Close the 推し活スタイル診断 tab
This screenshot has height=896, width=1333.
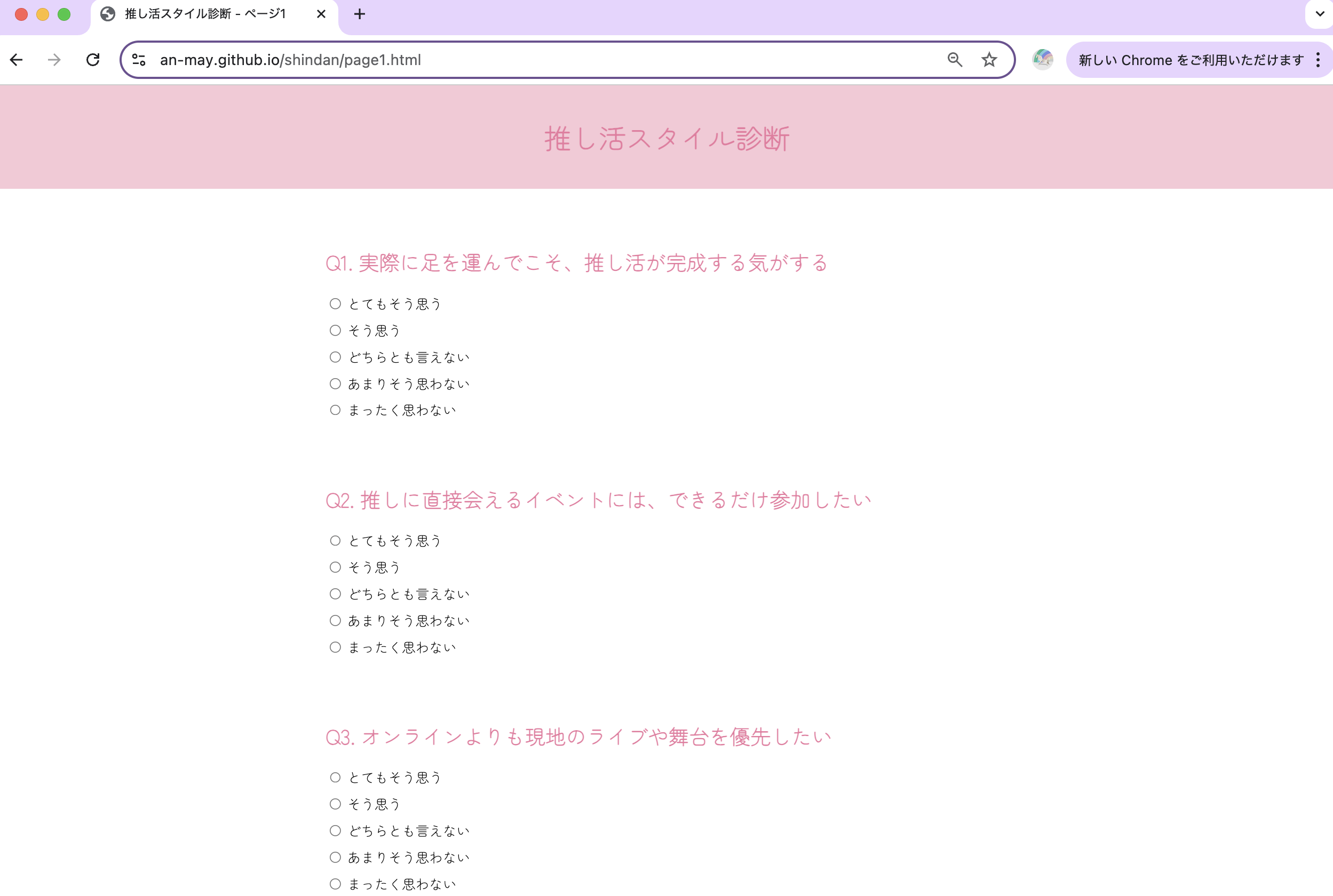tap(321, 14)
